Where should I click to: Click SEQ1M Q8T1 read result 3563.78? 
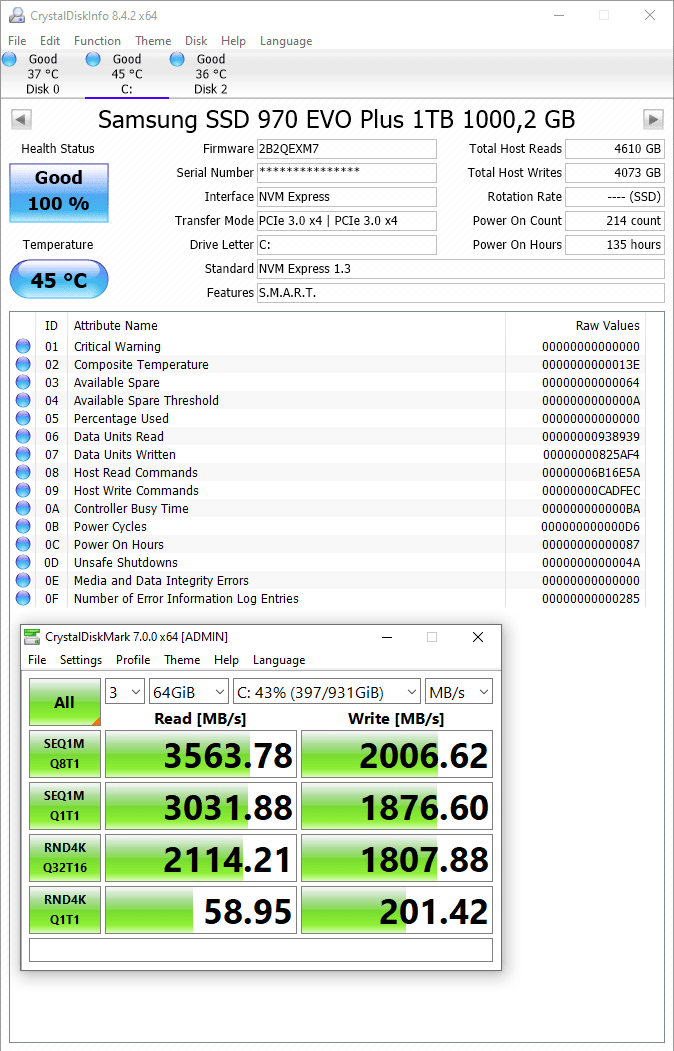tap(201, 754)
